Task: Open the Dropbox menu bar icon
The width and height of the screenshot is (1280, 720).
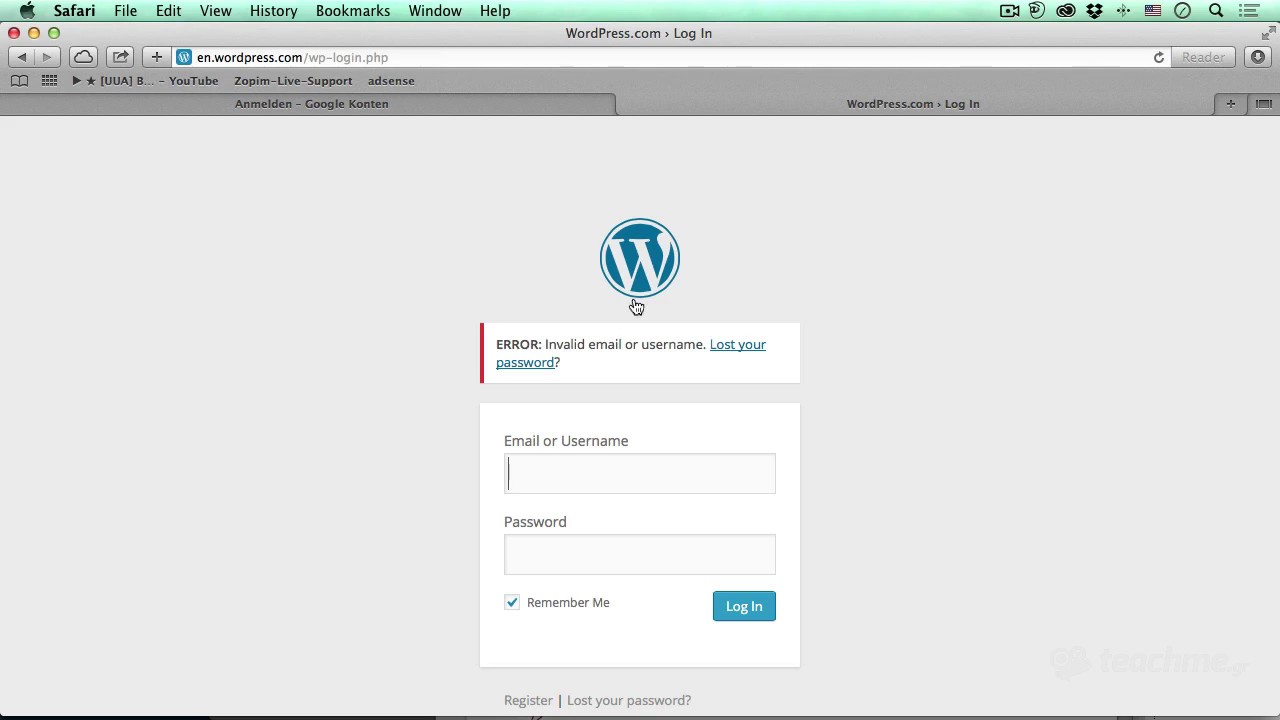Action: [1094, 11]
